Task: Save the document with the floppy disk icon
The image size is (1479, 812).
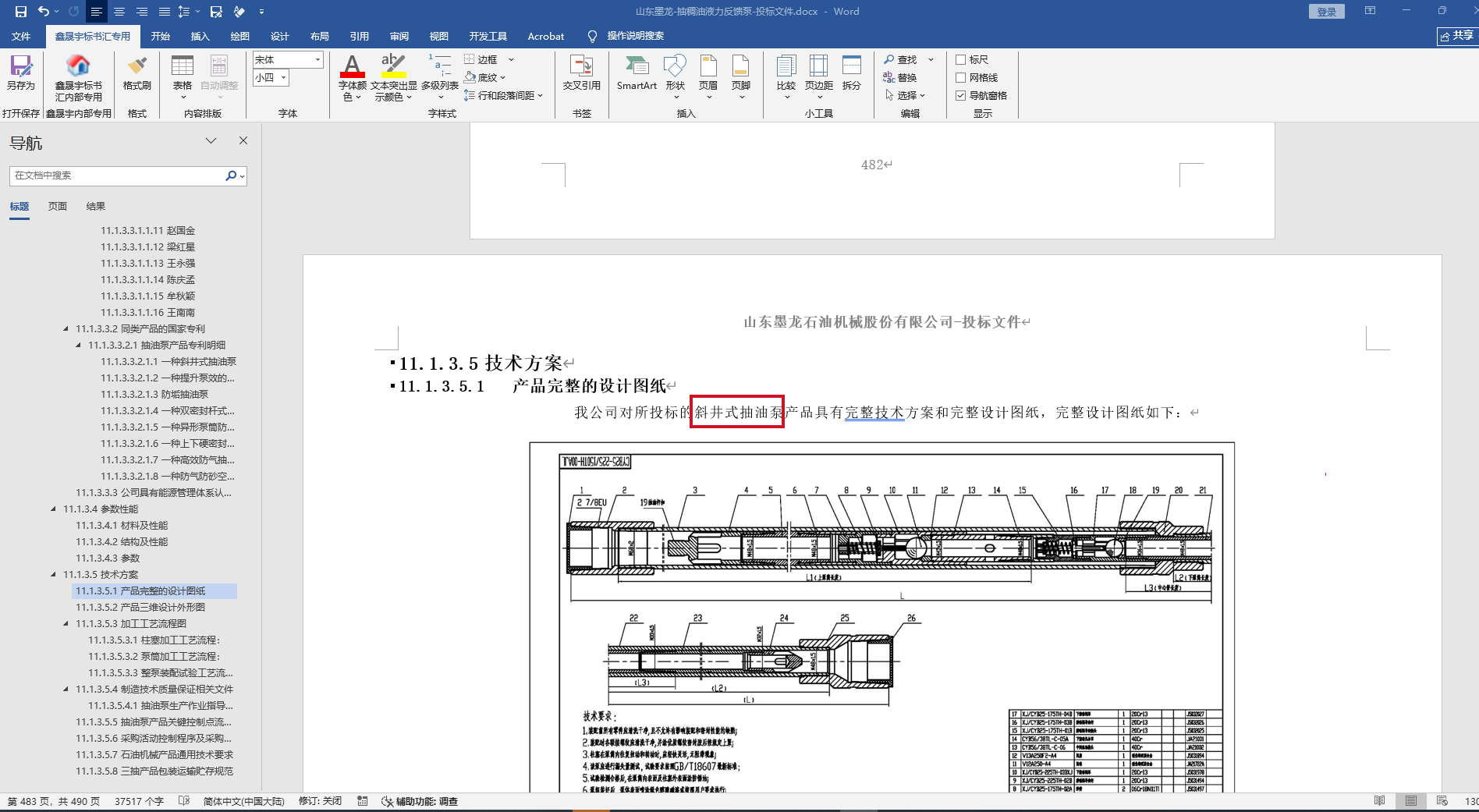Action: (x=21, y=12)
